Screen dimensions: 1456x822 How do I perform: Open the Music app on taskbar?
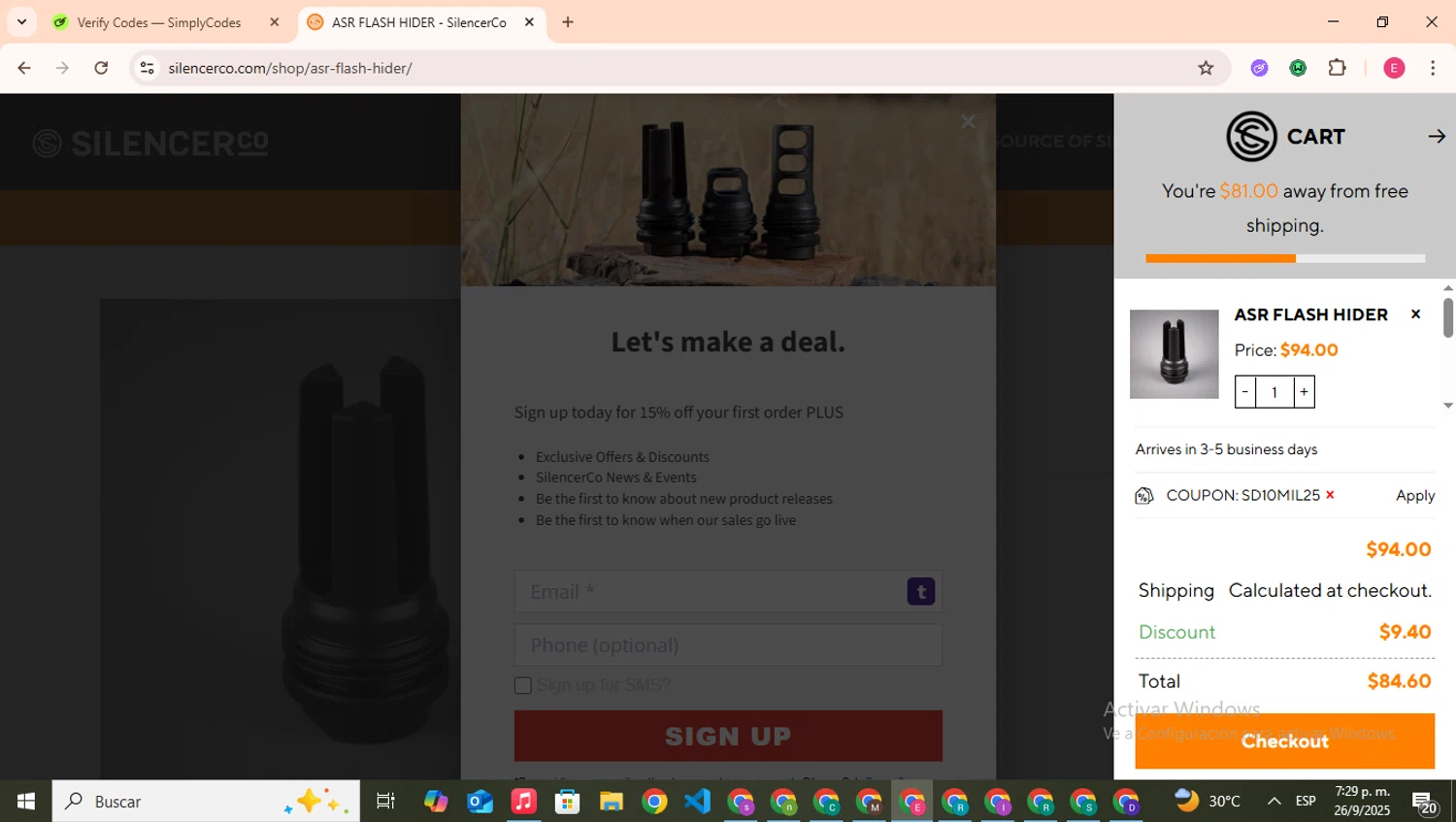[x=523, y=802]
